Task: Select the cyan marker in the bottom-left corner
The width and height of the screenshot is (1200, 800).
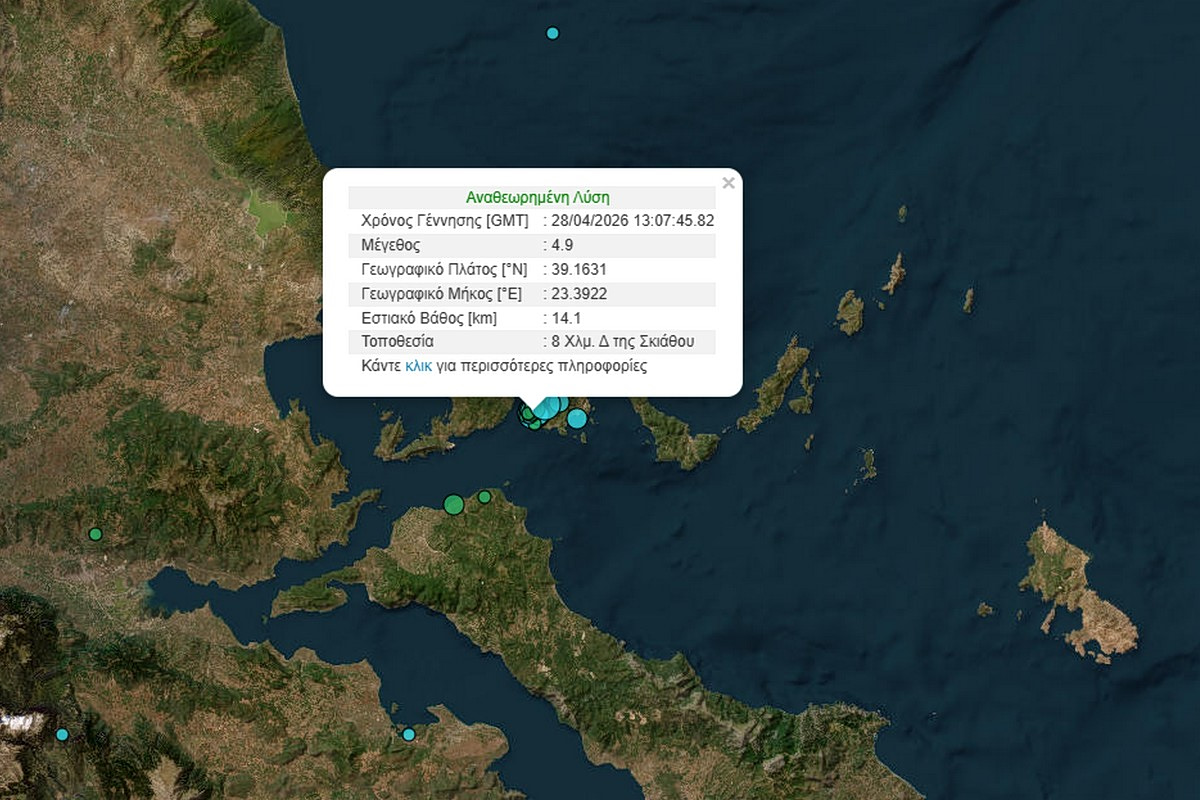Action: pos(62,734)
